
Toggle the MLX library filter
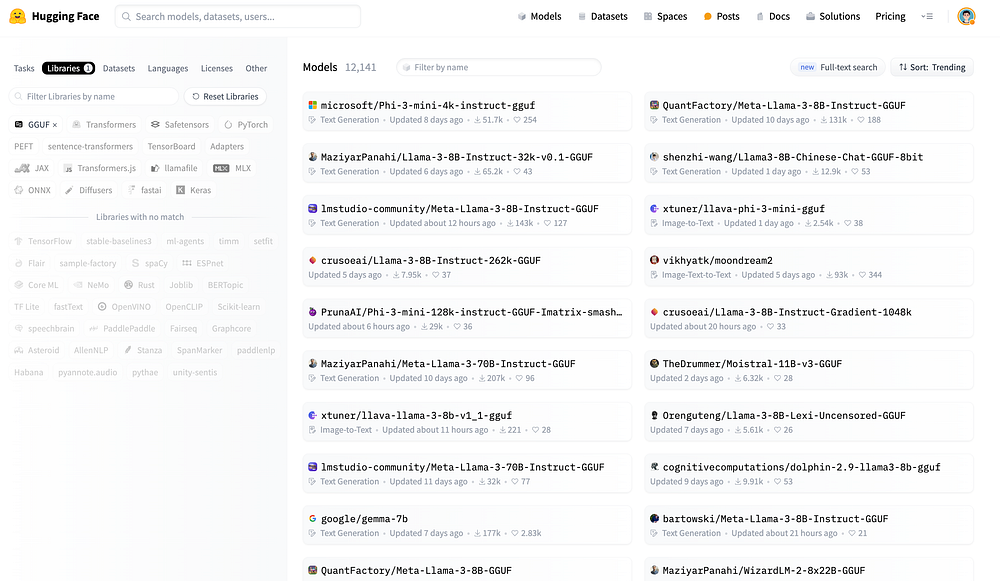point(232,168)
